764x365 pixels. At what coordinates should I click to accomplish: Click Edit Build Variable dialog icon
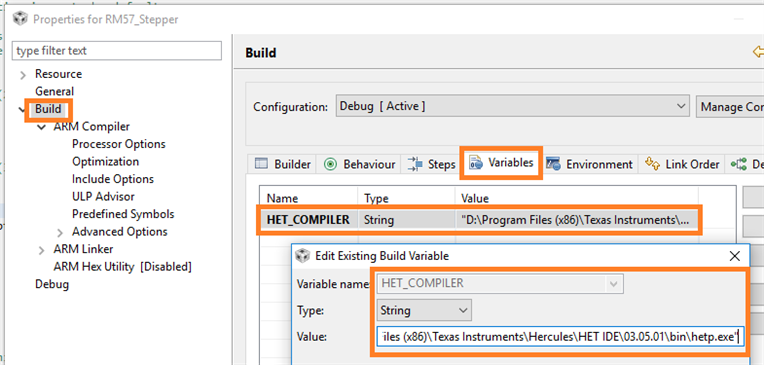tap(303, 255)
